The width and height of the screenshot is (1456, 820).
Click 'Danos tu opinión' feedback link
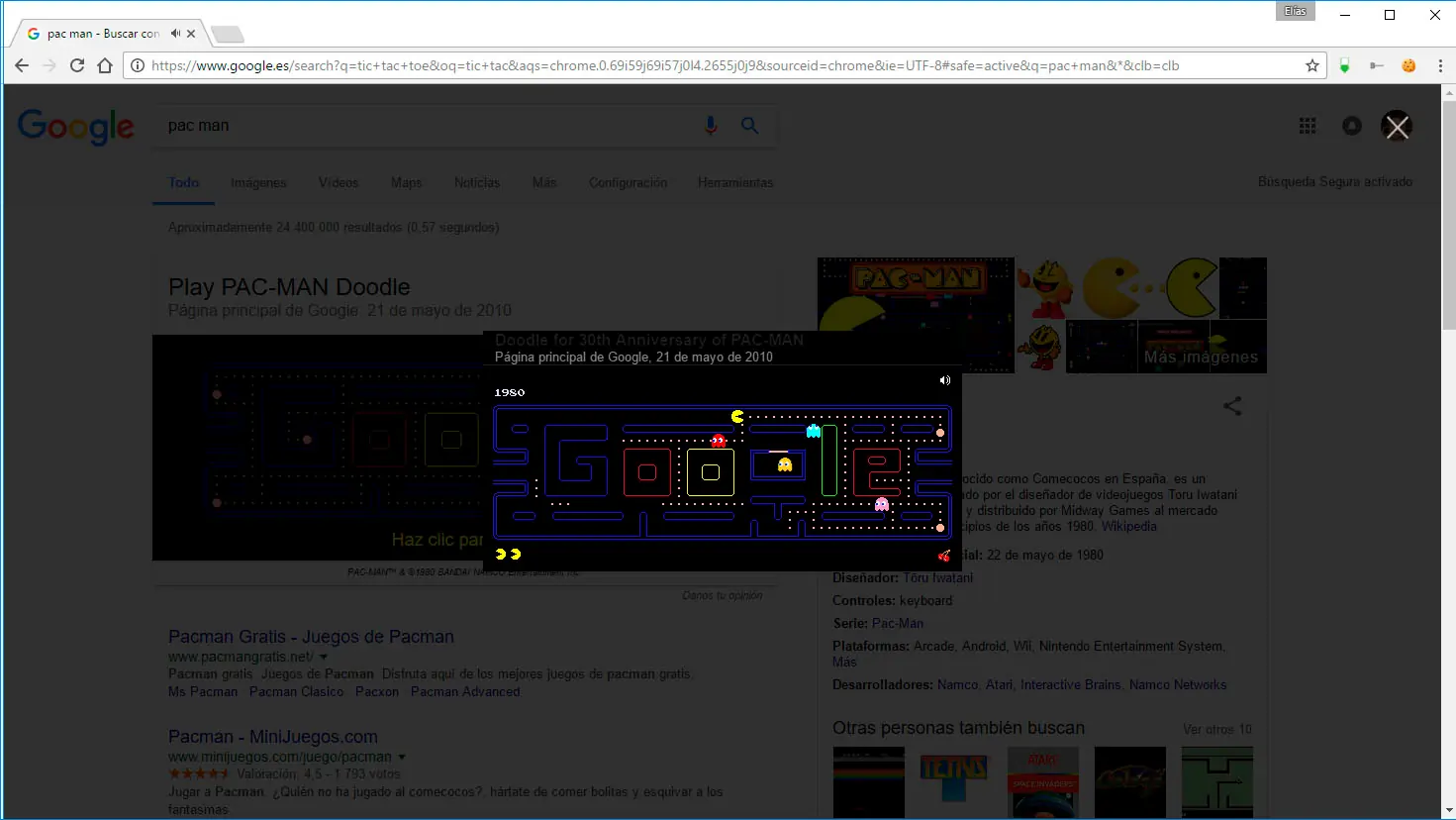(723, 595)
